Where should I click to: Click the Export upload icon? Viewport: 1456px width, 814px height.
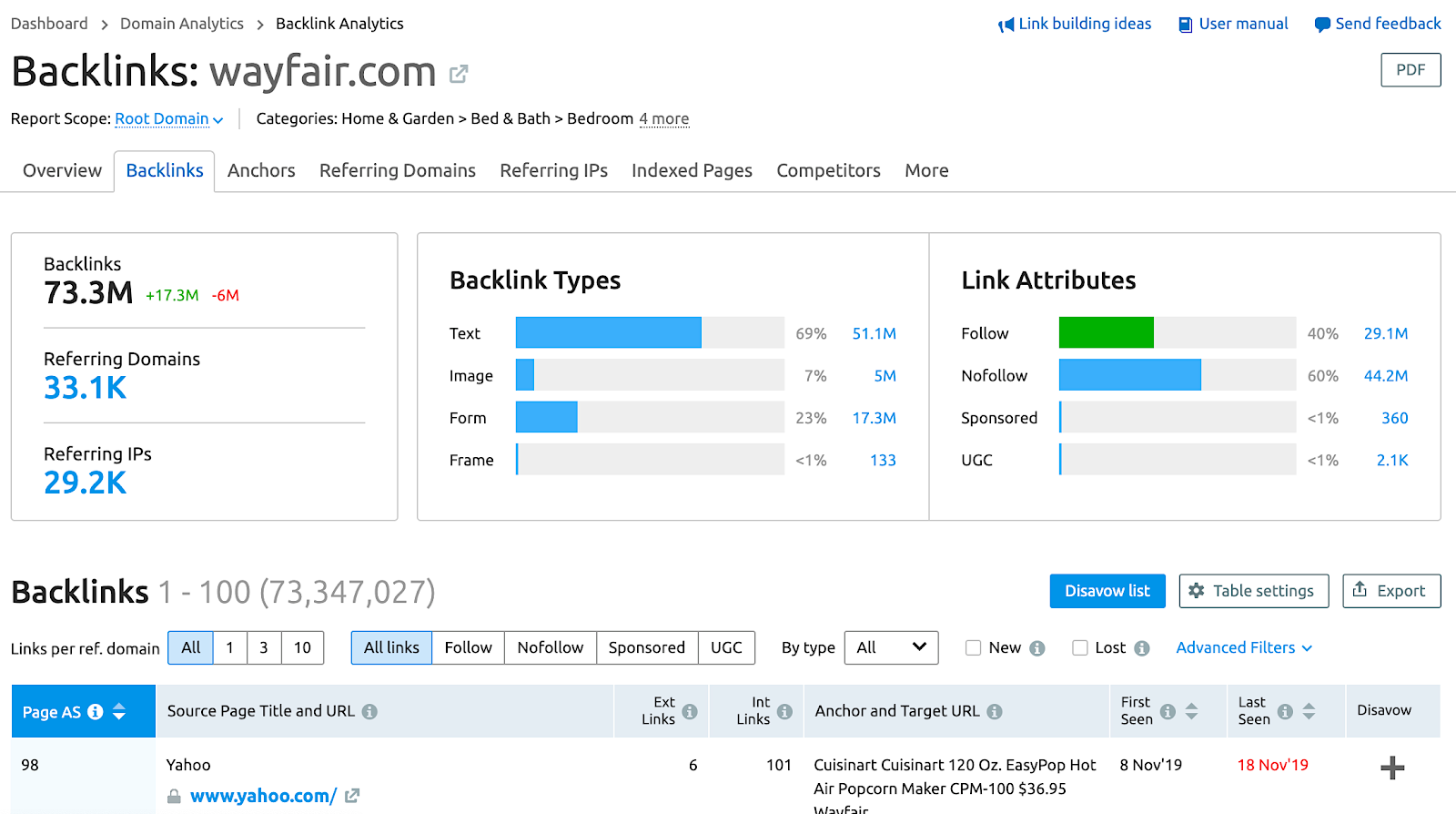point(1360,590)
